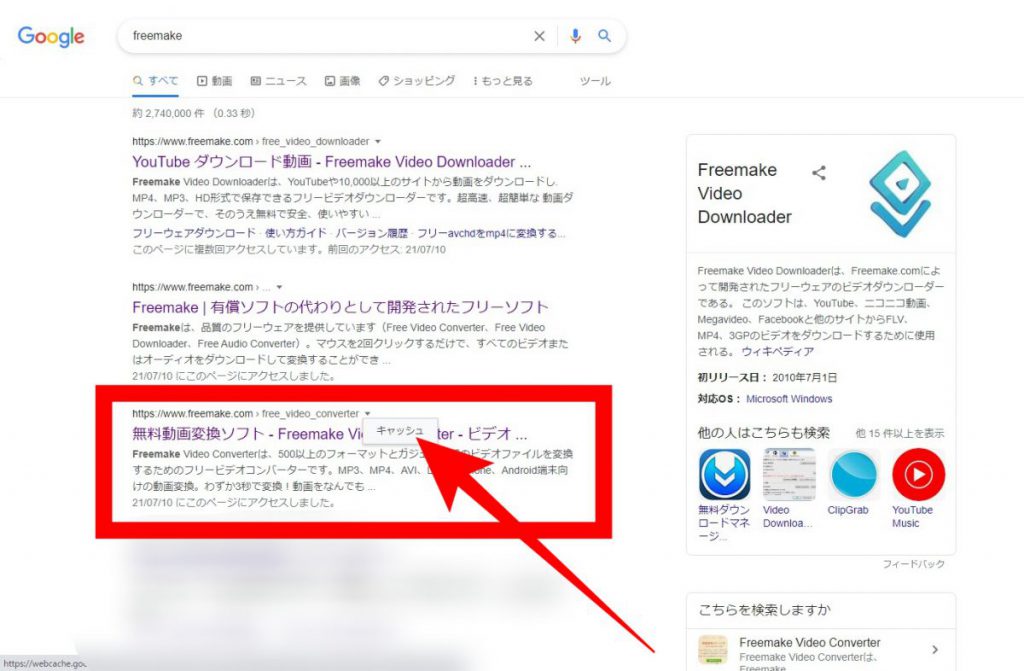Expand dropdown arrow beside free_video_downloader URL

tap(377, 142)
